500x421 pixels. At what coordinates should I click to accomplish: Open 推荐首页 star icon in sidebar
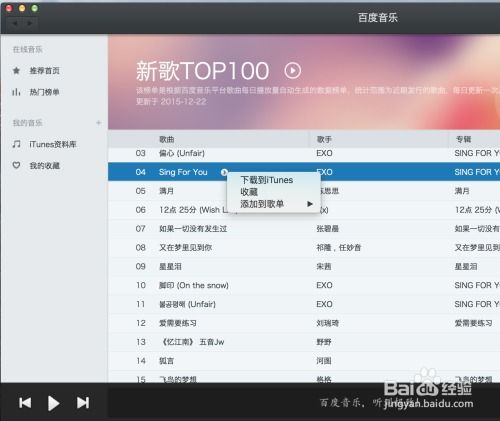16,71
